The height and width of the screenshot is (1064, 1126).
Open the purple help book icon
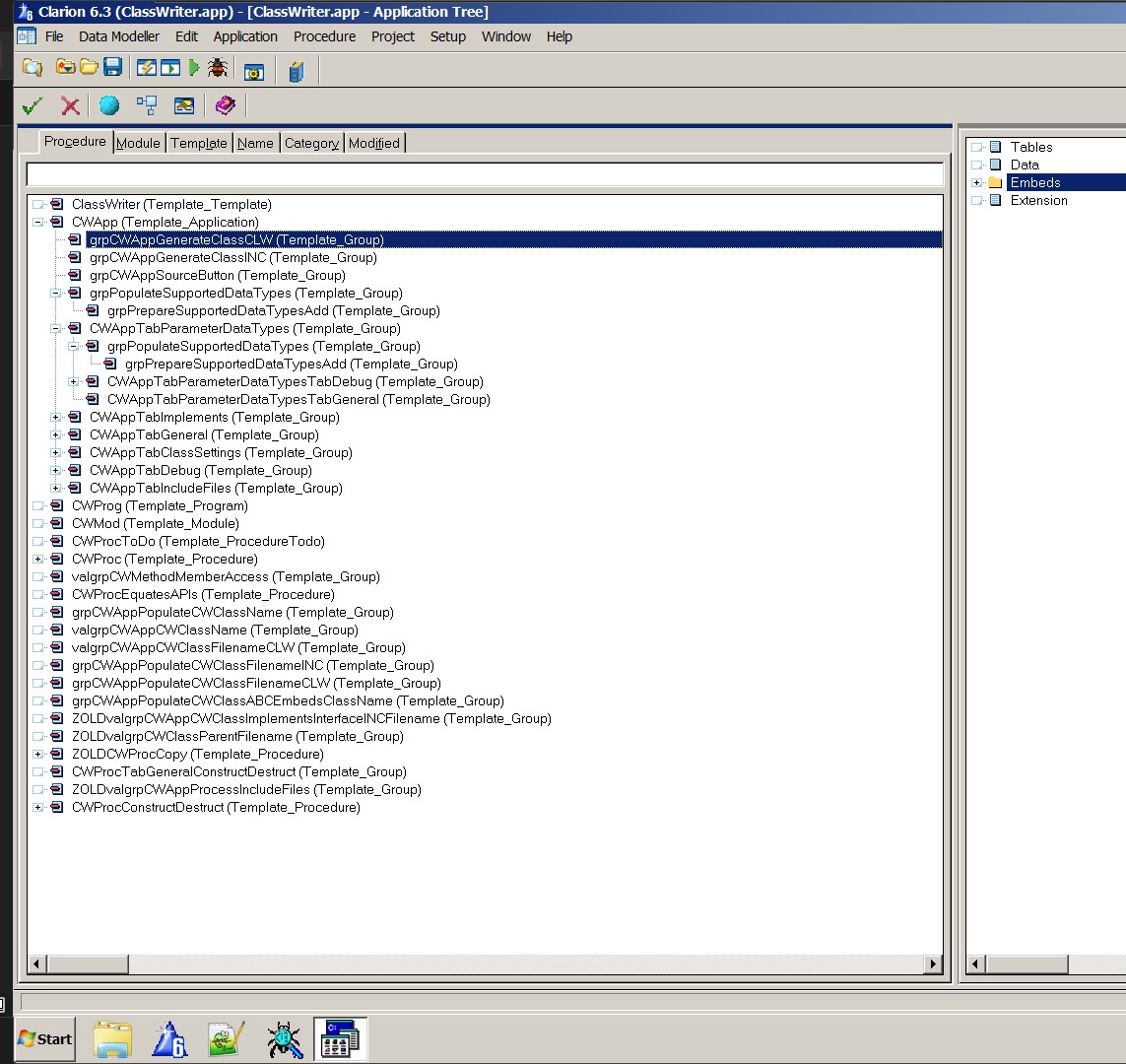coord(225,105)
